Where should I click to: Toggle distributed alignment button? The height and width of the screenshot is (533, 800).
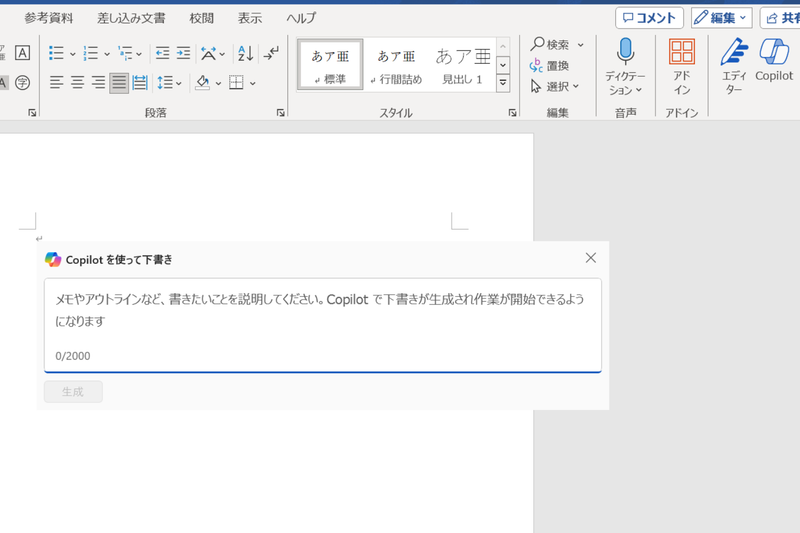tap(139, 83)
